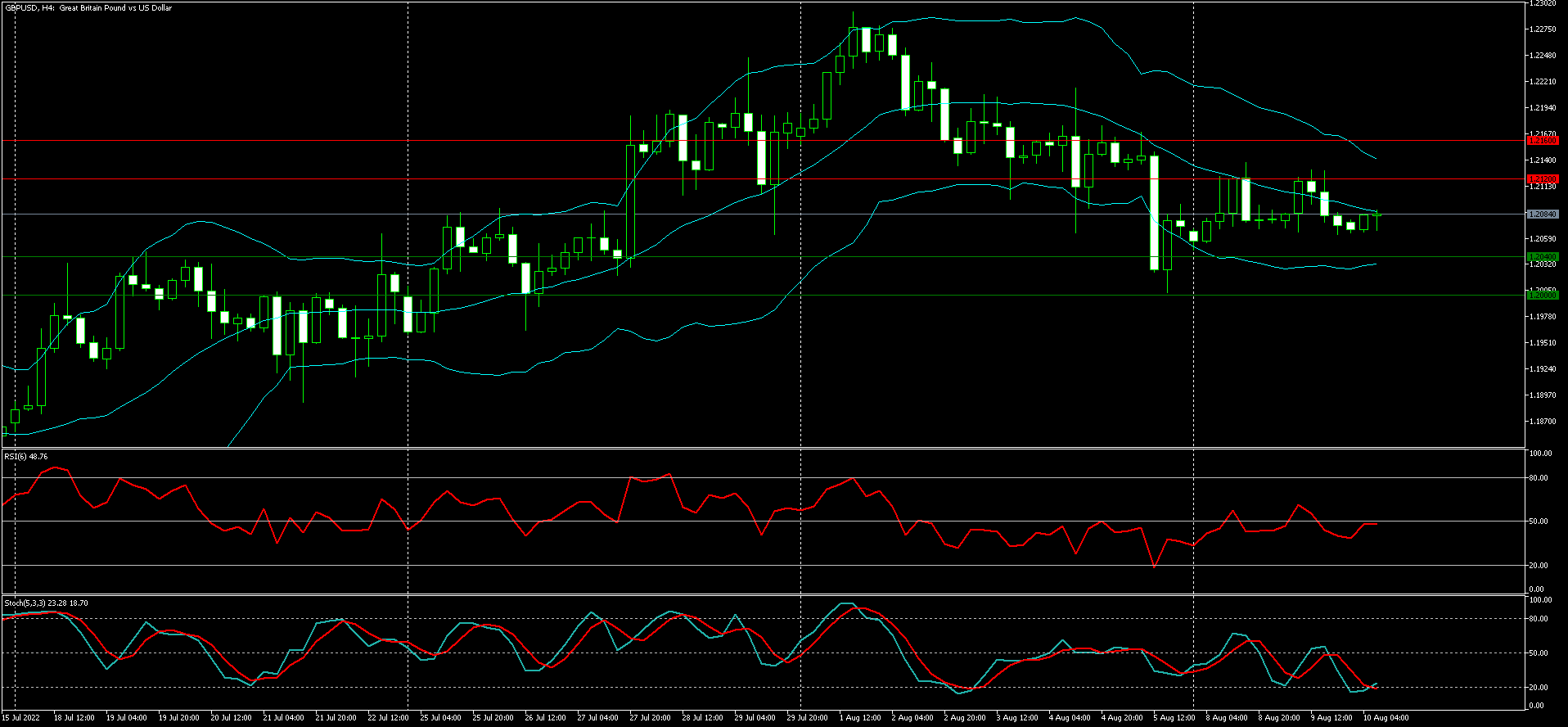Click the 8 Aug 04:00 time label
This screenshot has width=1568, height=727.
[x=1226, y=718]
